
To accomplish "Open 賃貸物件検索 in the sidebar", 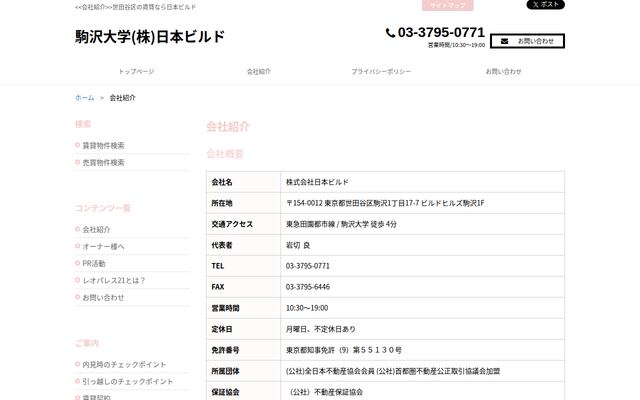I will [x=103, y=145].
